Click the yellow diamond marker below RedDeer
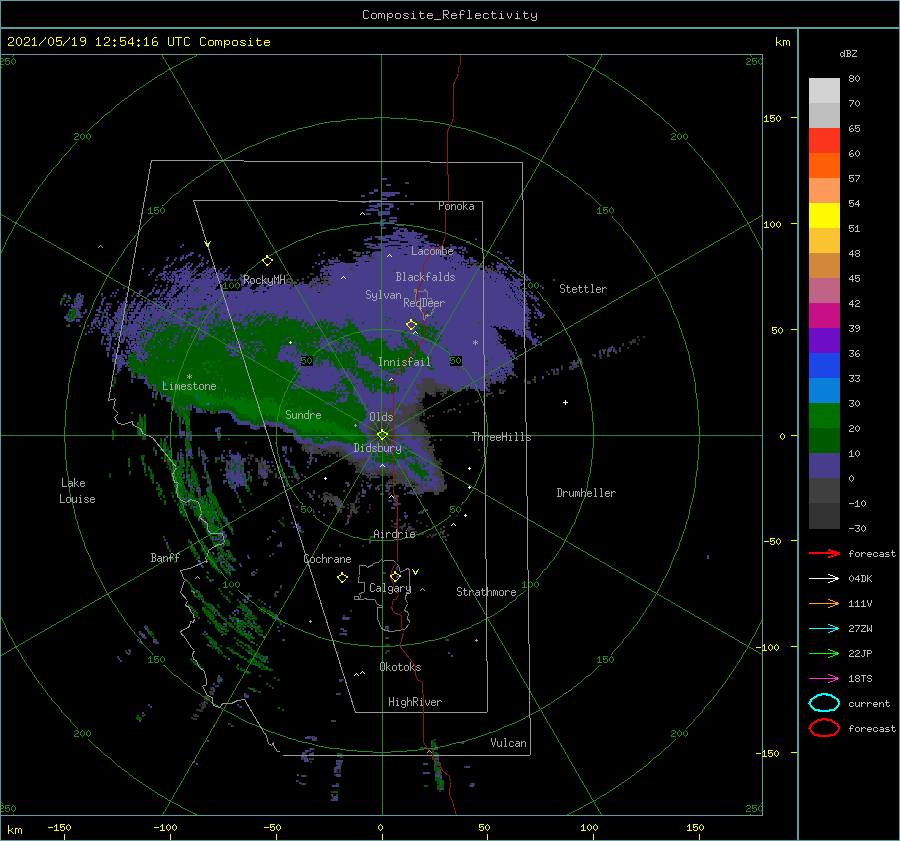The image size is (900, 841). coord(412,325)
